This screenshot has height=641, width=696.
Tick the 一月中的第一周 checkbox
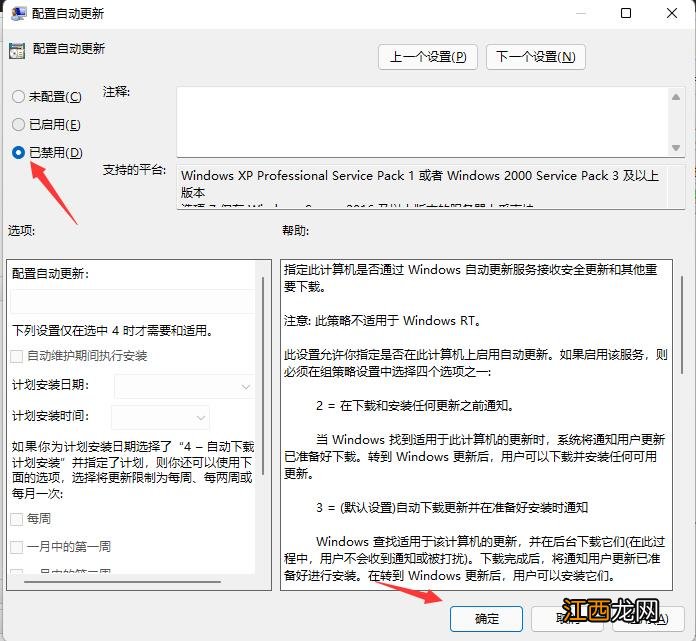[x=17, y=547]
